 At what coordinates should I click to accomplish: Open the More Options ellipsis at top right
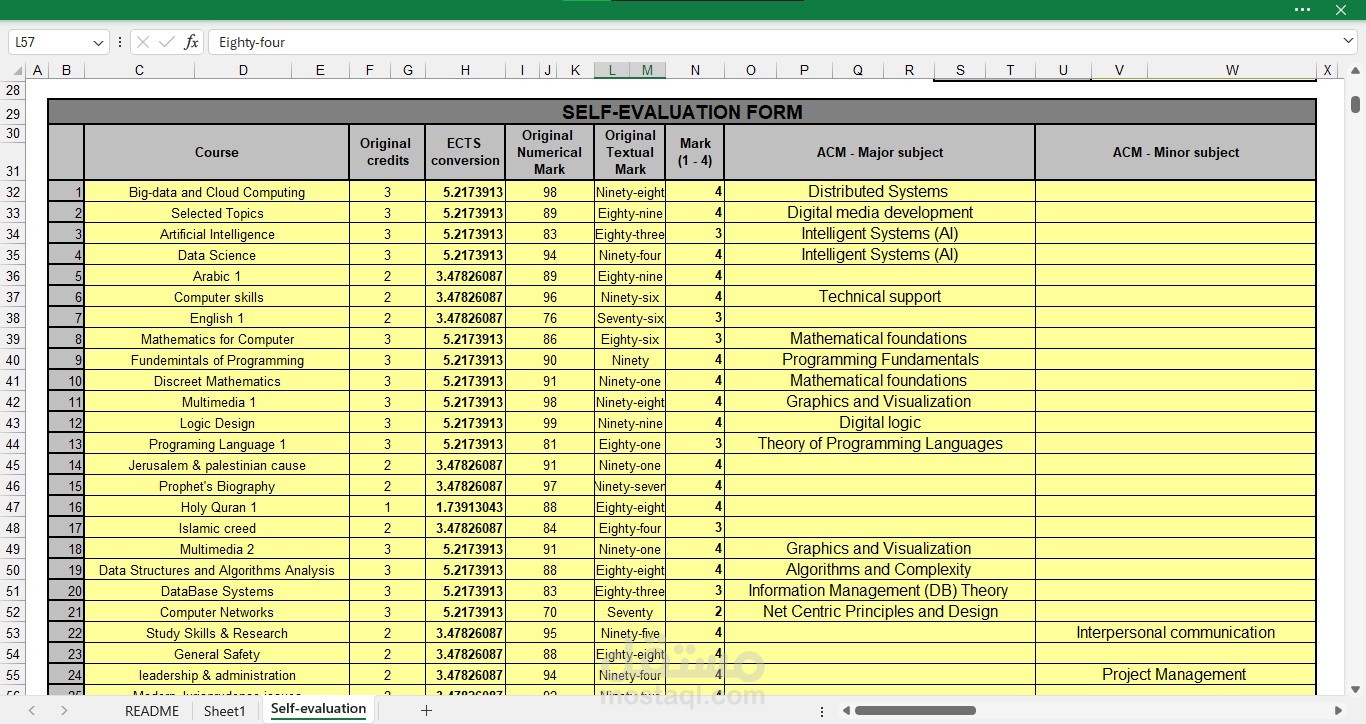coord(1301,10)
